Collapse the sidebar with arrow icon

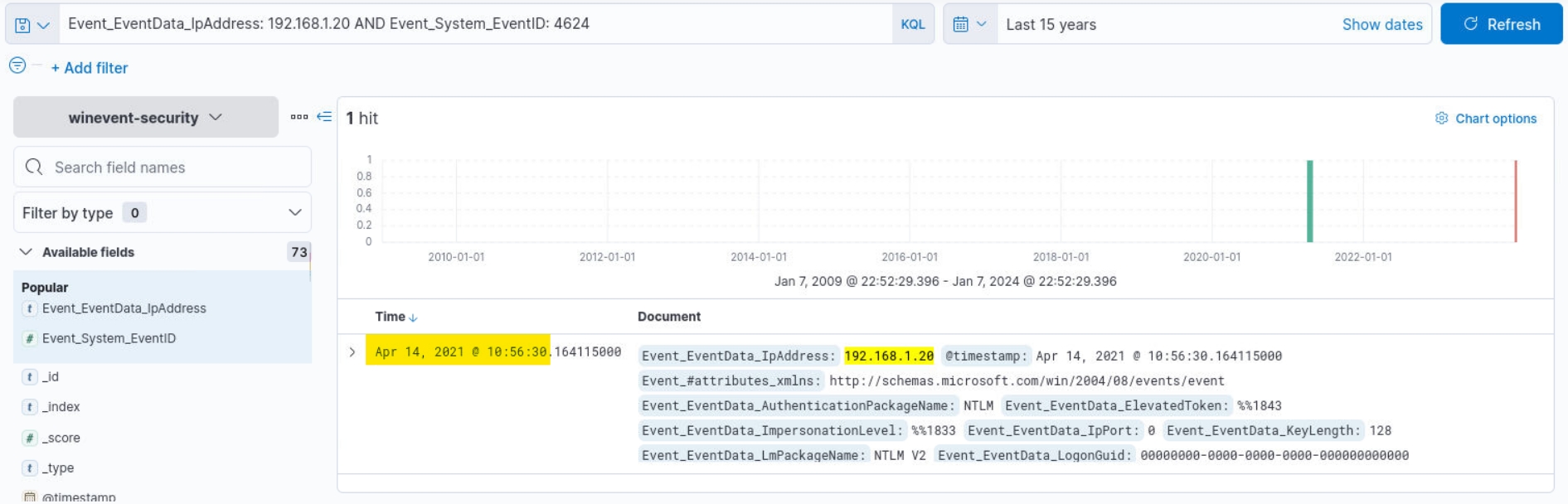pos(324,117)
